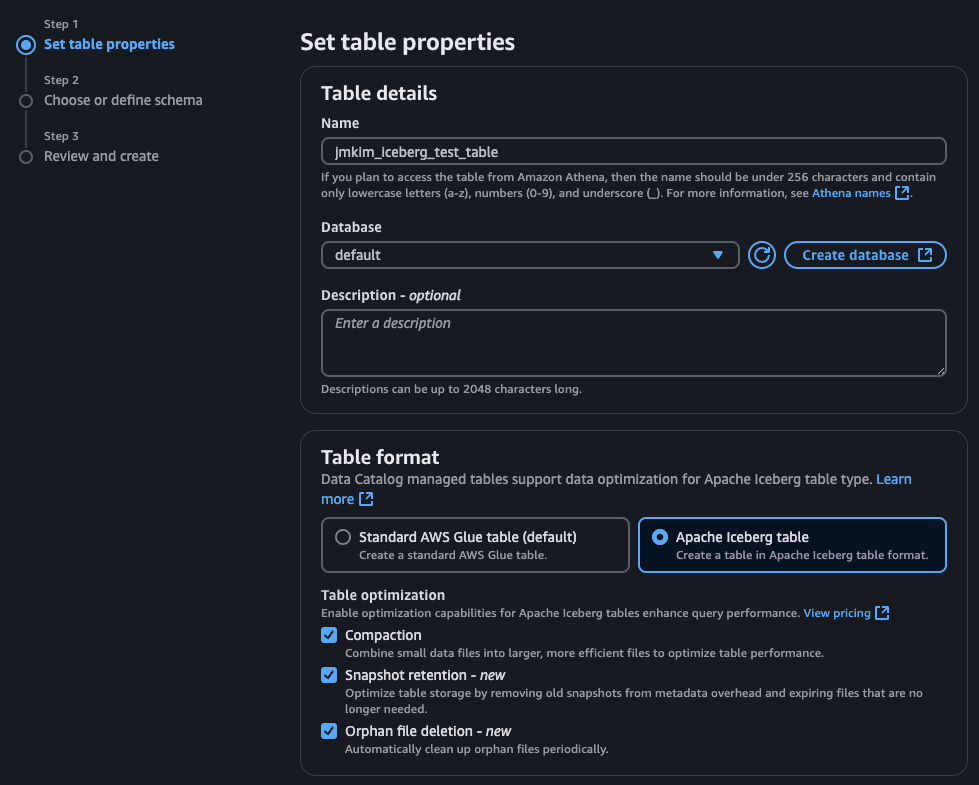979x785 pixels.
Task: Open the View pricing link
Action: coord(837,613)
